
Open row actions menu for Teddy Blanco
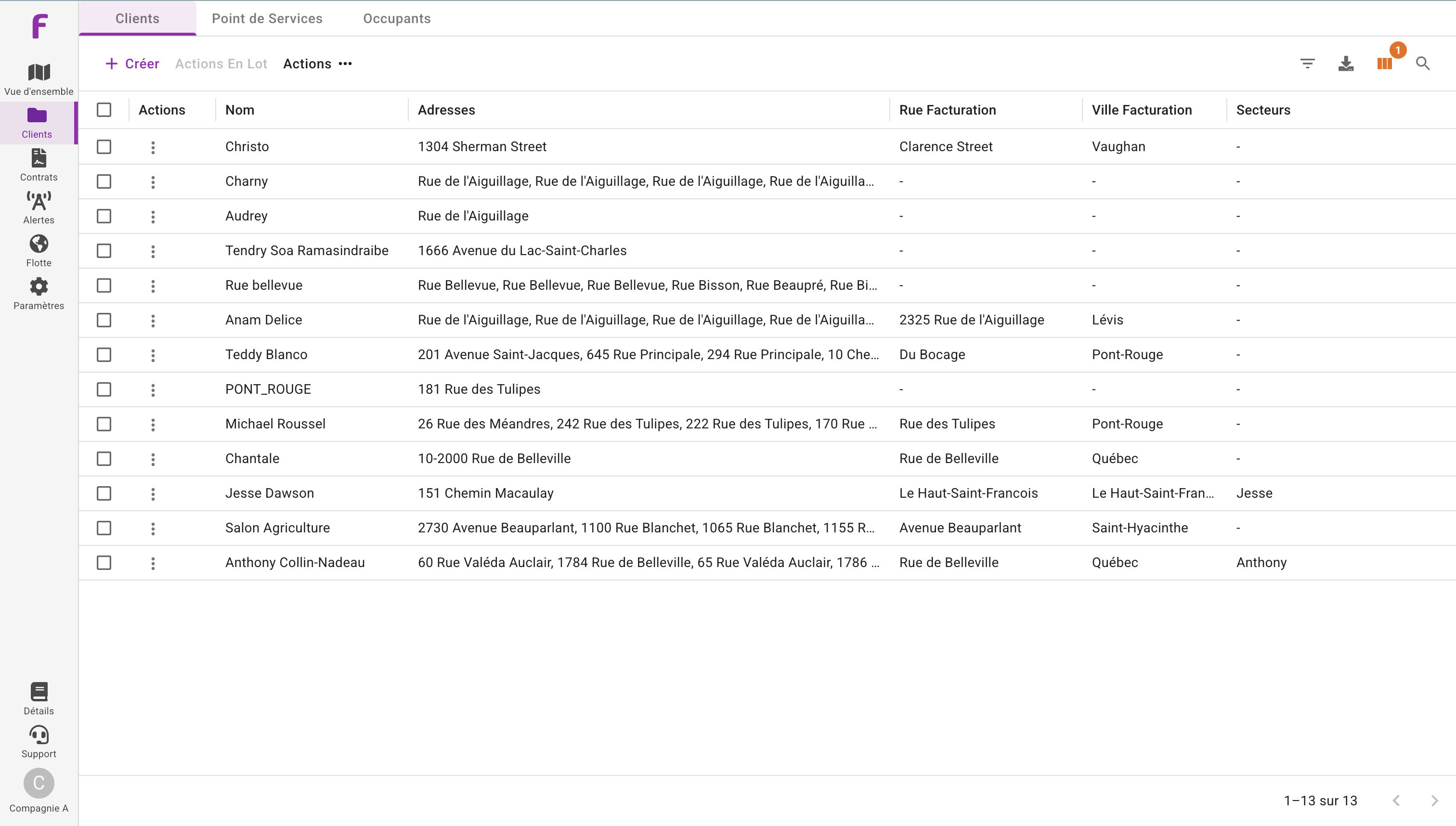coord(153,355)
